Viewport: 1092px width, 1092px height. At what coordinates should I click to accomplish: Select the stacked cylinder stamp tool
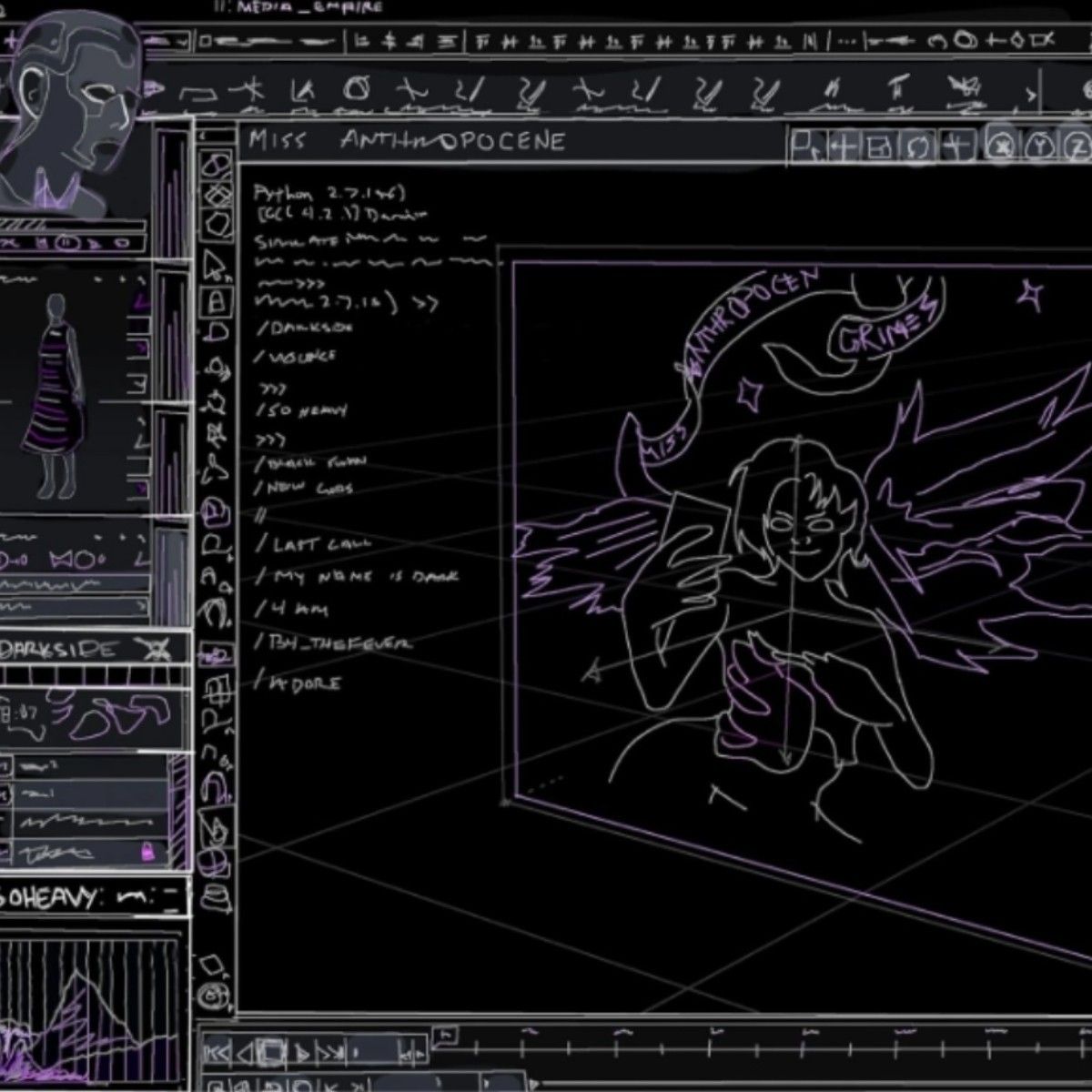[215, 897]
